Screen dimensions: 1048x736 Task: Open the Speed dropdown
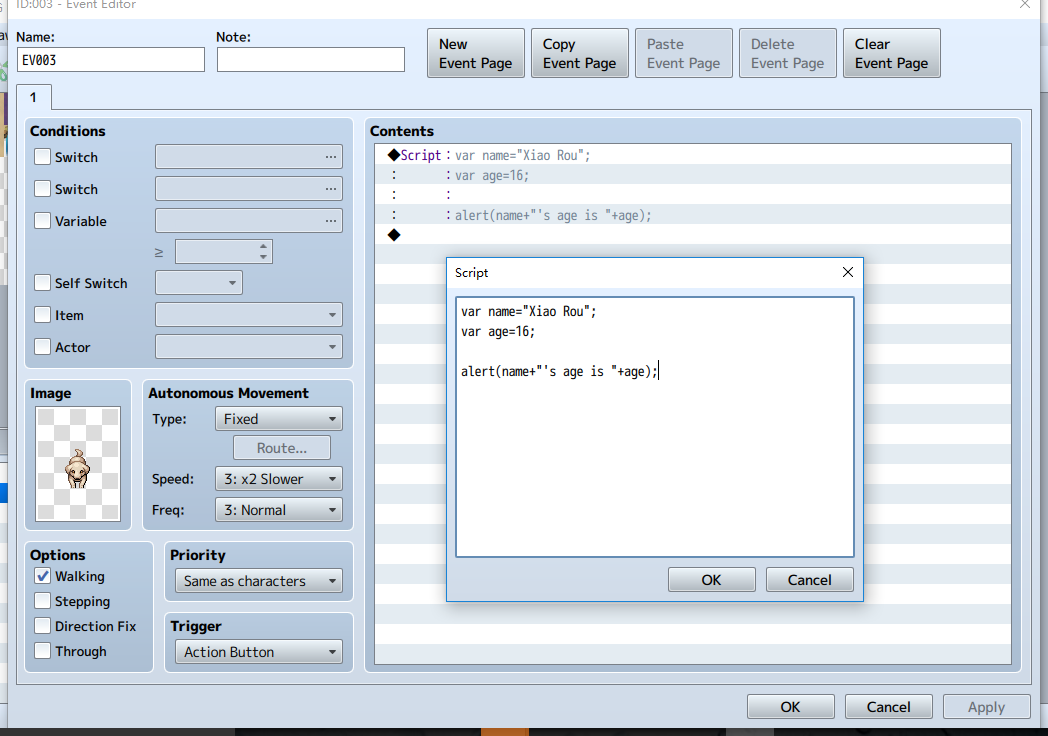point(279,479)
